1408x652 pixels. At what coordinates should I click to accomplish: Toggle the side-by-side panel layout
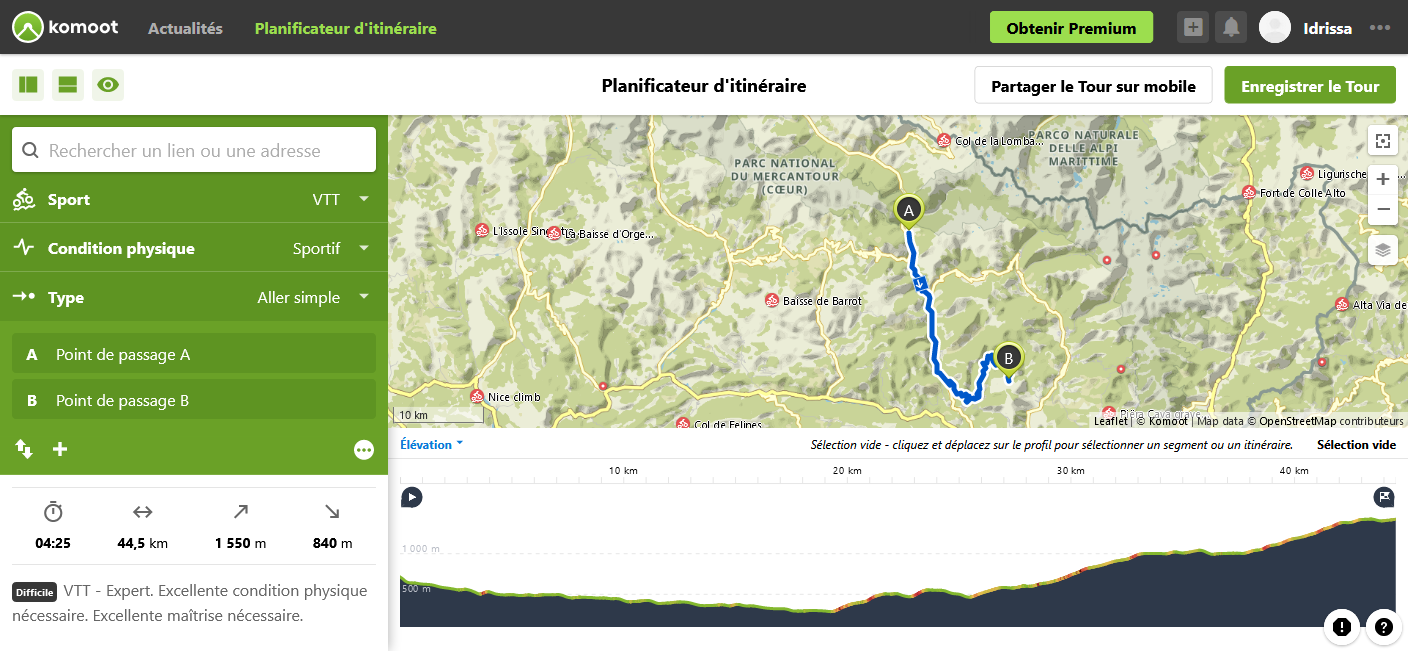coord(28,85)
